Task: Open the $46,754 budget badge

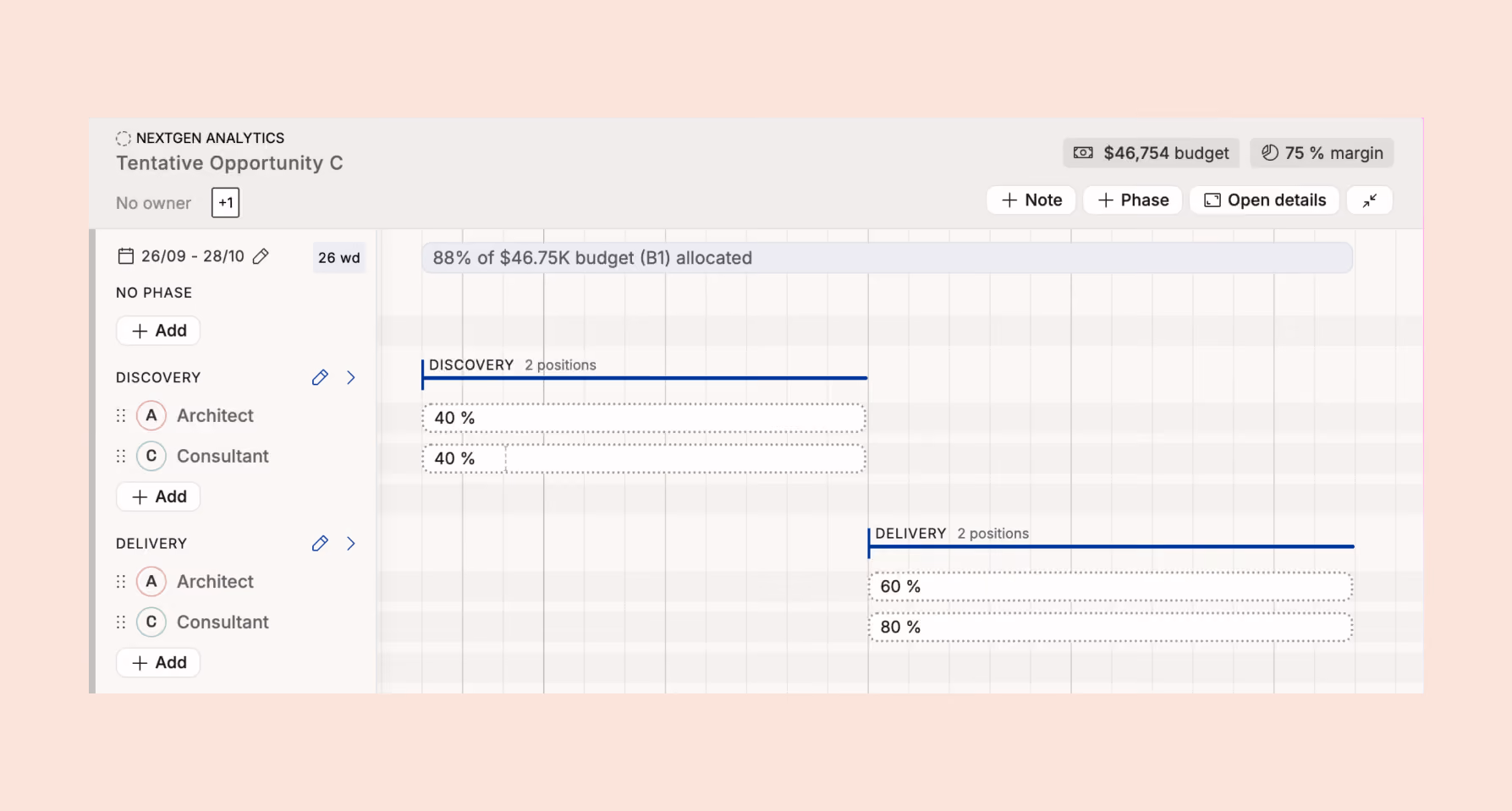Action: click(x=1152, y=153)
